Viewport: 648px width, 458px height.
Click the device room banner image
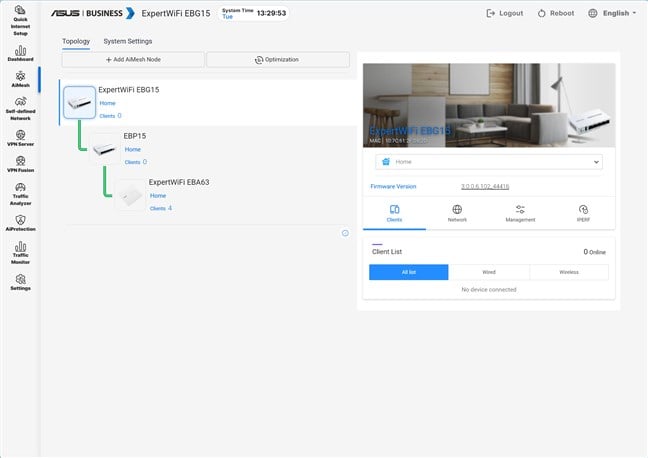489,105
